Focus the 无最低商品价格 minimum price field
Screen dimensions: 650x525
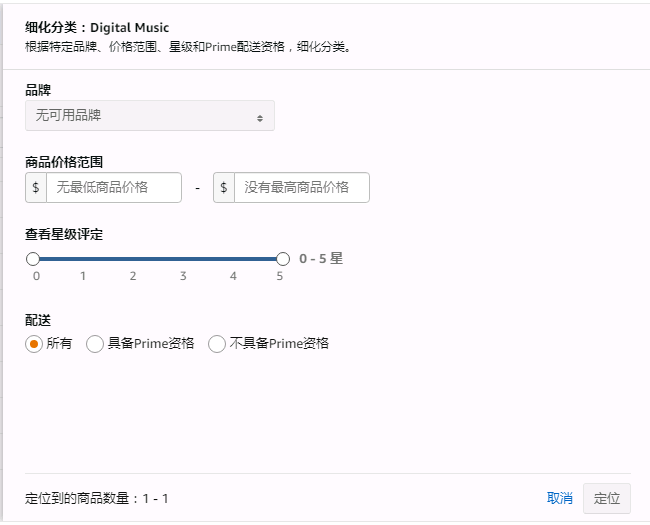point(114,187)
